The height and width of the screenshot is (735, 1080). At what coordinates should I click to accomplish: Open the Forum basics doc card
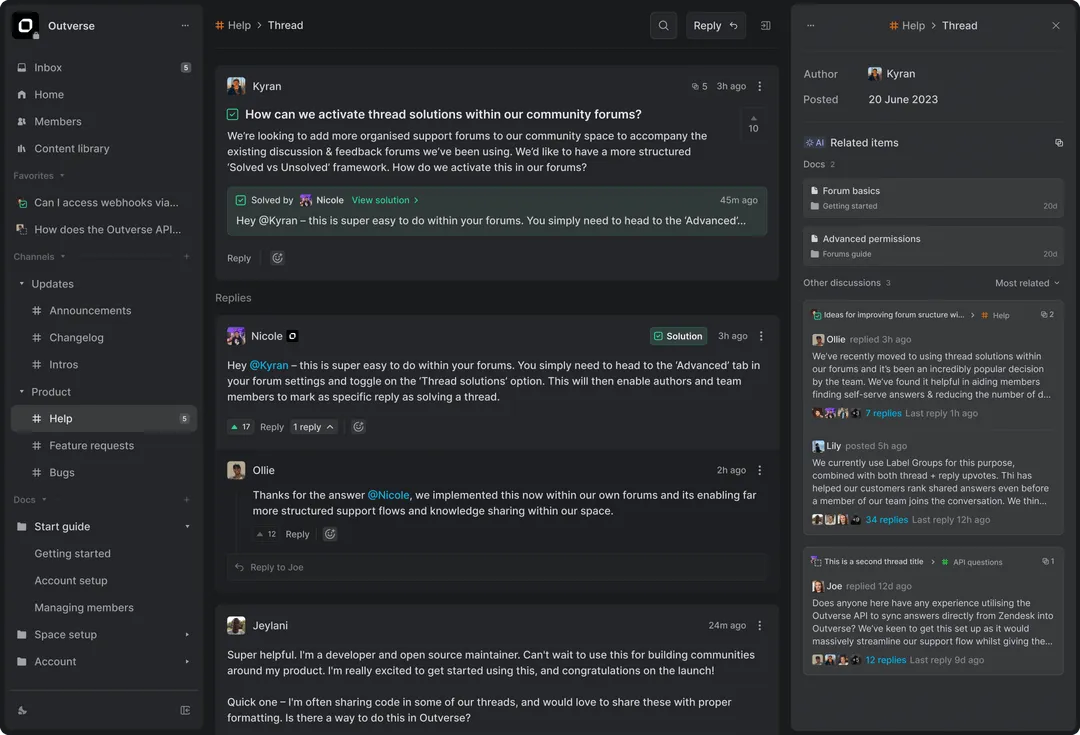933,198
